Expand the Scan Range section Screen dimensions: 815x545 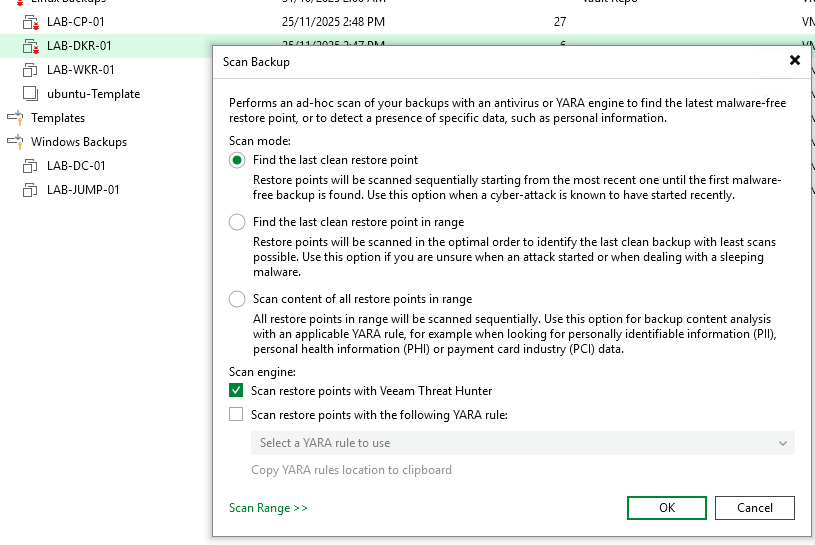tap(268, 508)
